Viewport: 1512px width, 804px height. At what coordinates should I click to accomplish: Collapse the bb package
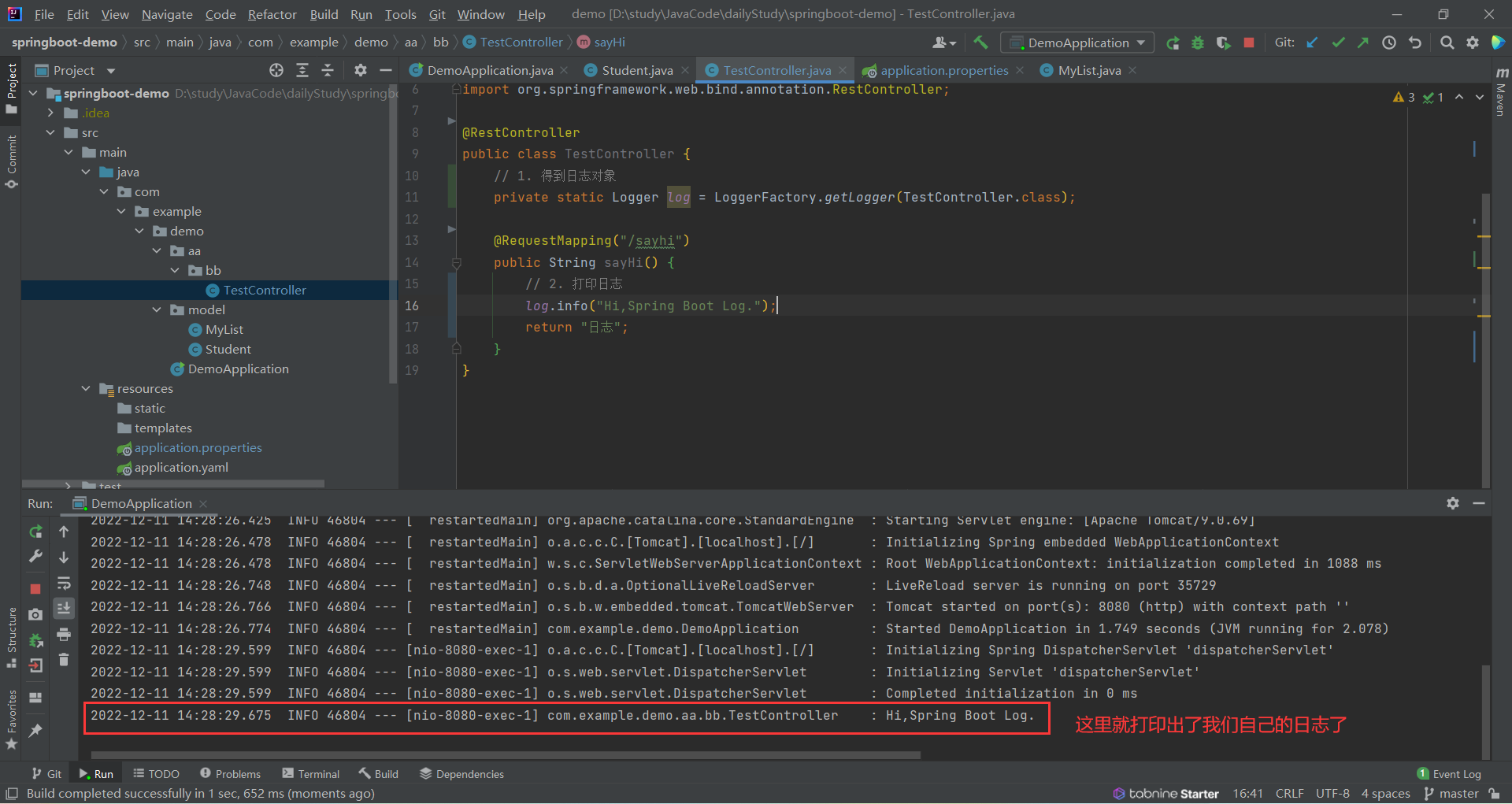coord(175,270)
